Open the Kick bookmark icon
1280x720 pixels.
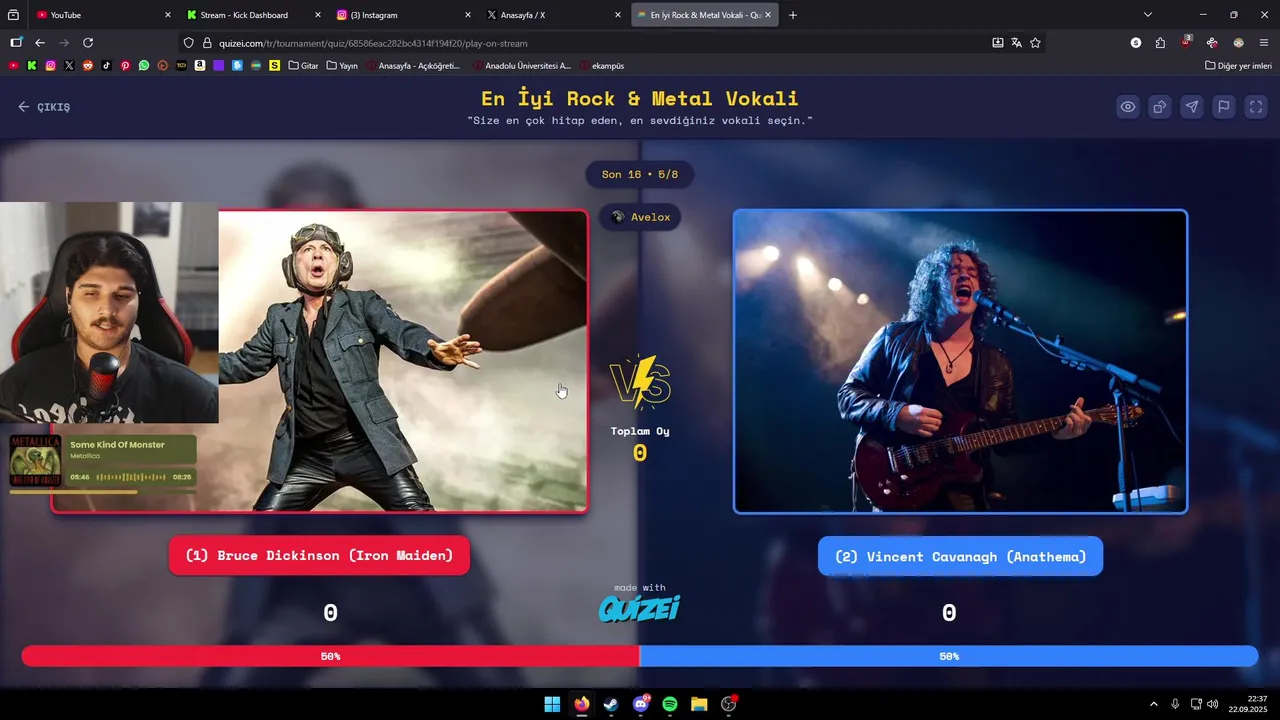click(x=32, y=65)
